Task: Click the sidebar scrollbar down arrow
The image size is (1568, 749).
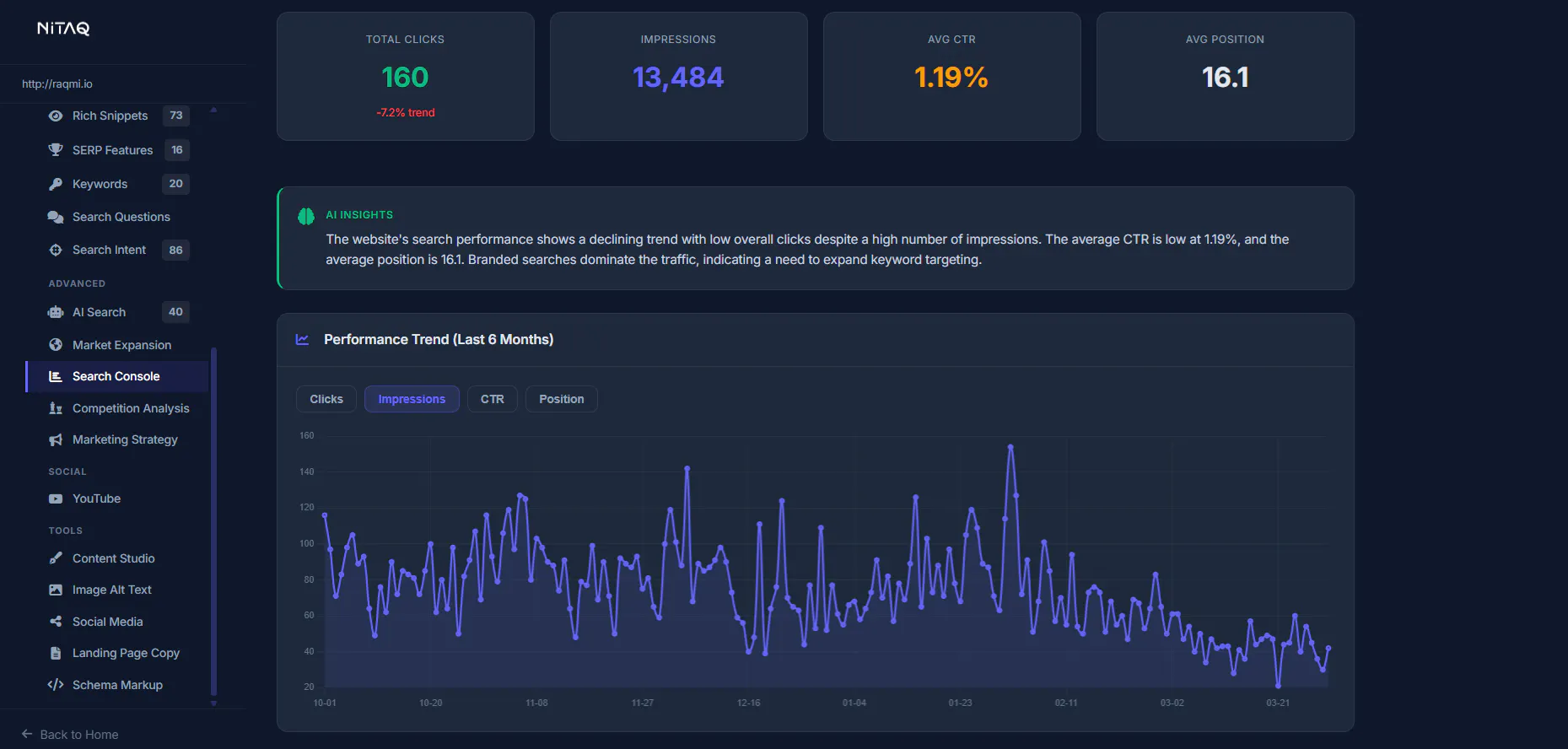Action: click(x=213, y=703)
